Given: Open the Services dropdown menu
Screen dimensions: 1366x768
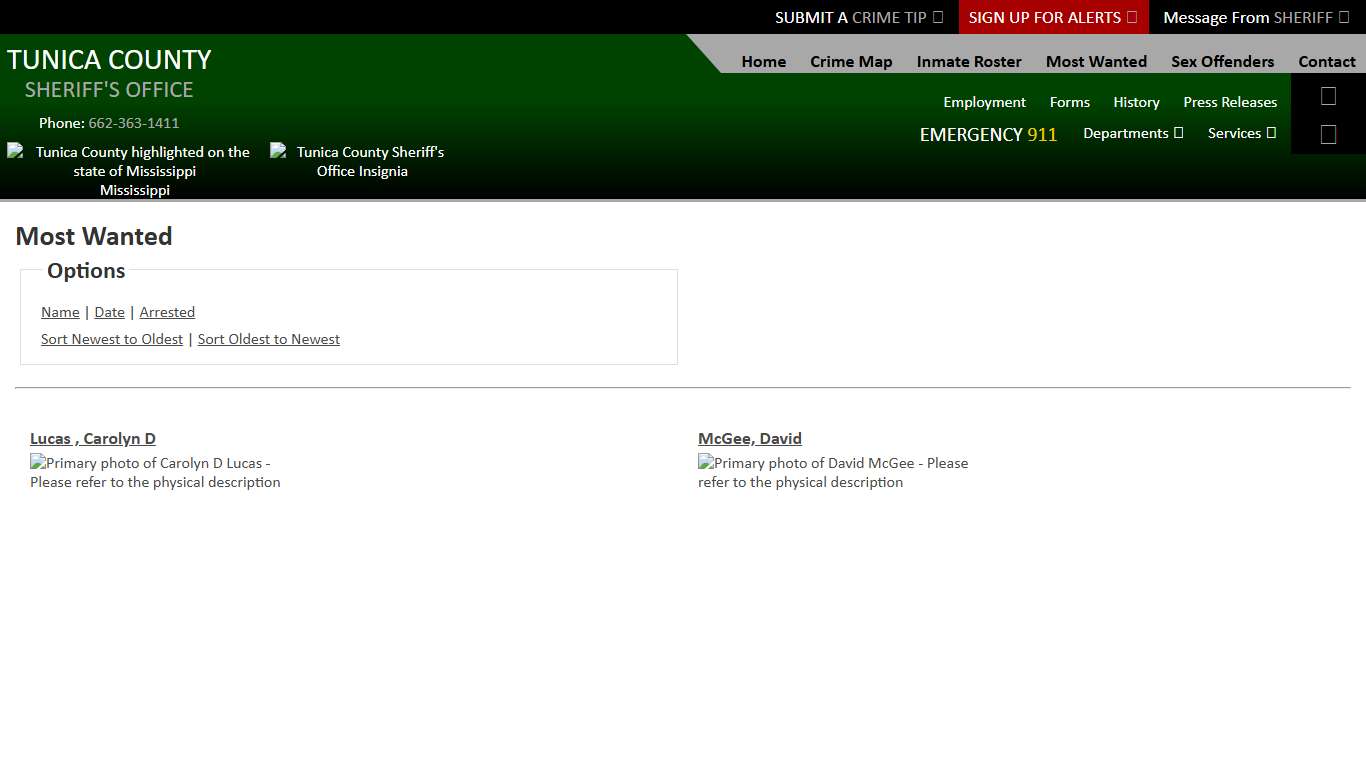Looking at the screenshot, I should [x=1241, y=133].
